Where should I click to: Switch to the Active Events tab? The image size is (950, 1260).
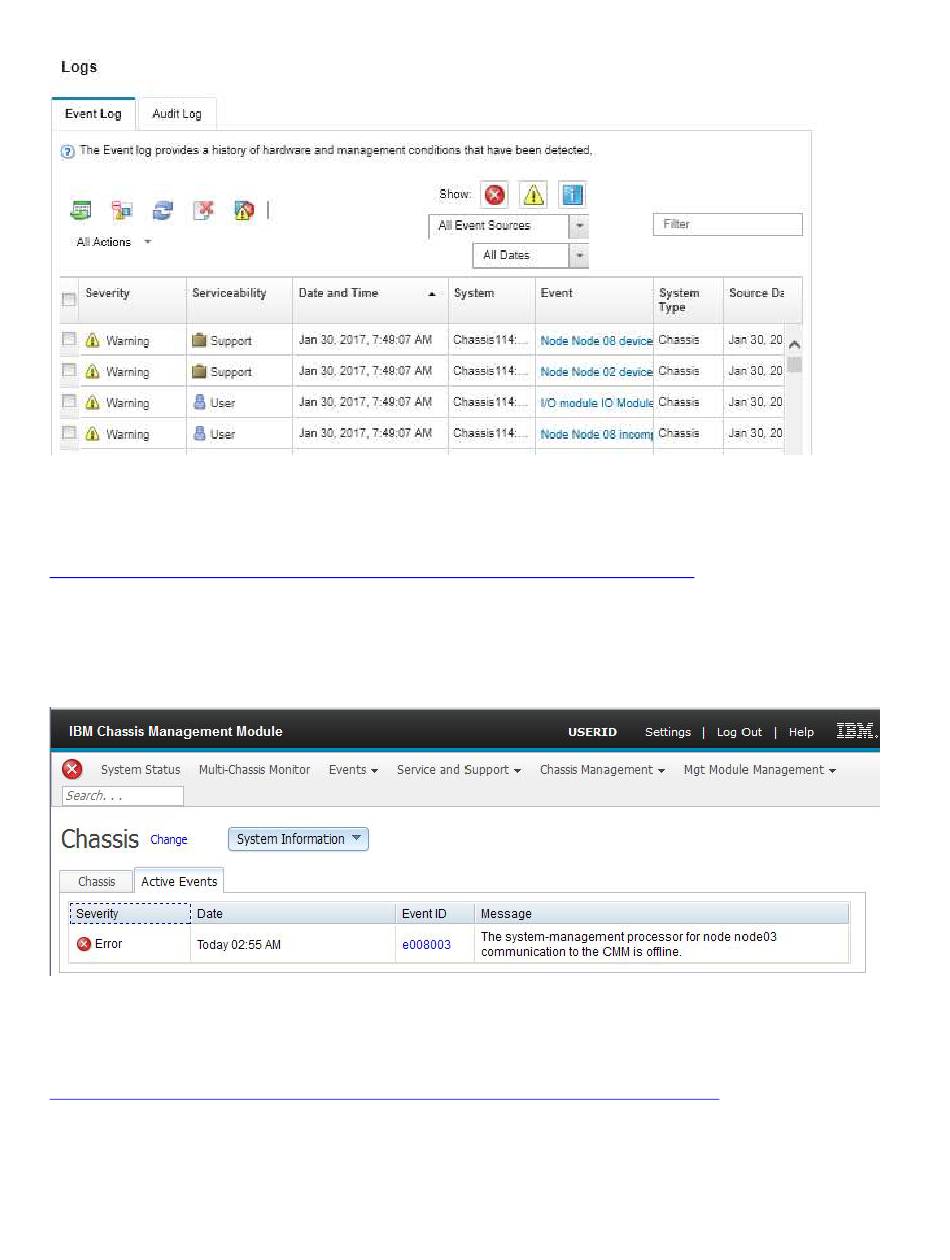179,881
